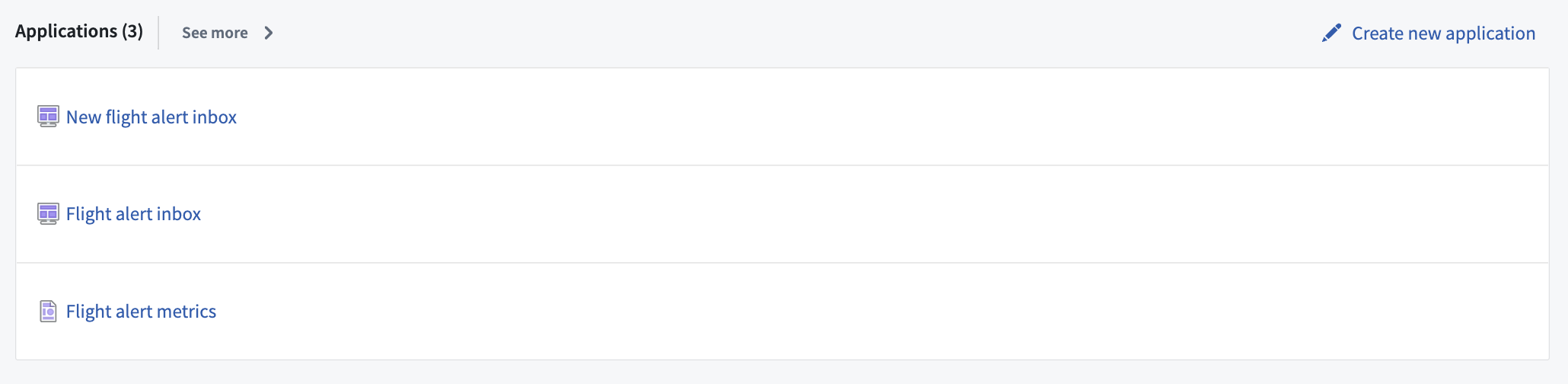Select Create new application text
The width and height of the screenshot is (1568, 384).
[x=1443, y=34]
